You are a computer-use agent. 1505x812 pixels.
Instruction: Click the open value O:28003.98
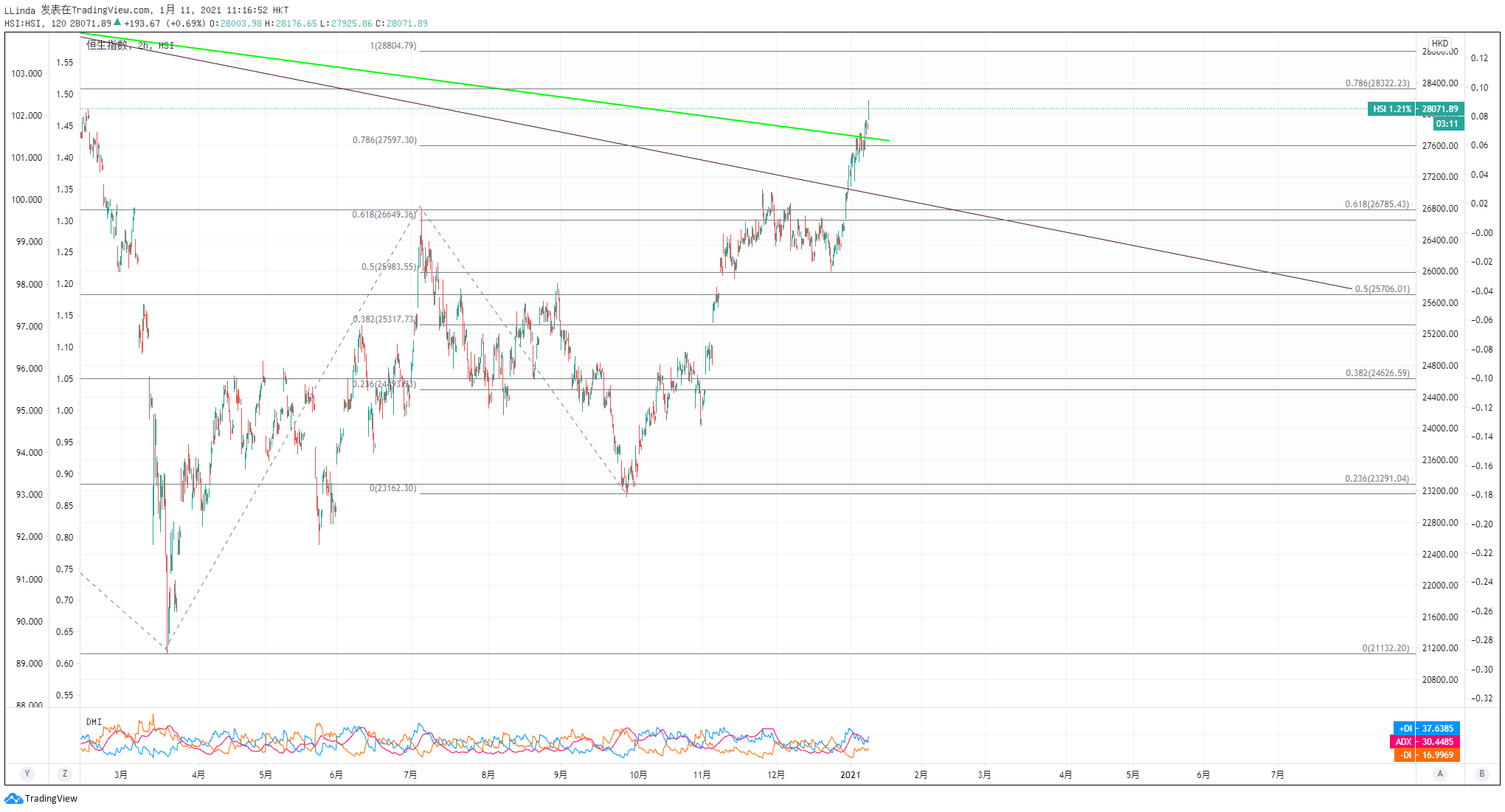point(236,24)
